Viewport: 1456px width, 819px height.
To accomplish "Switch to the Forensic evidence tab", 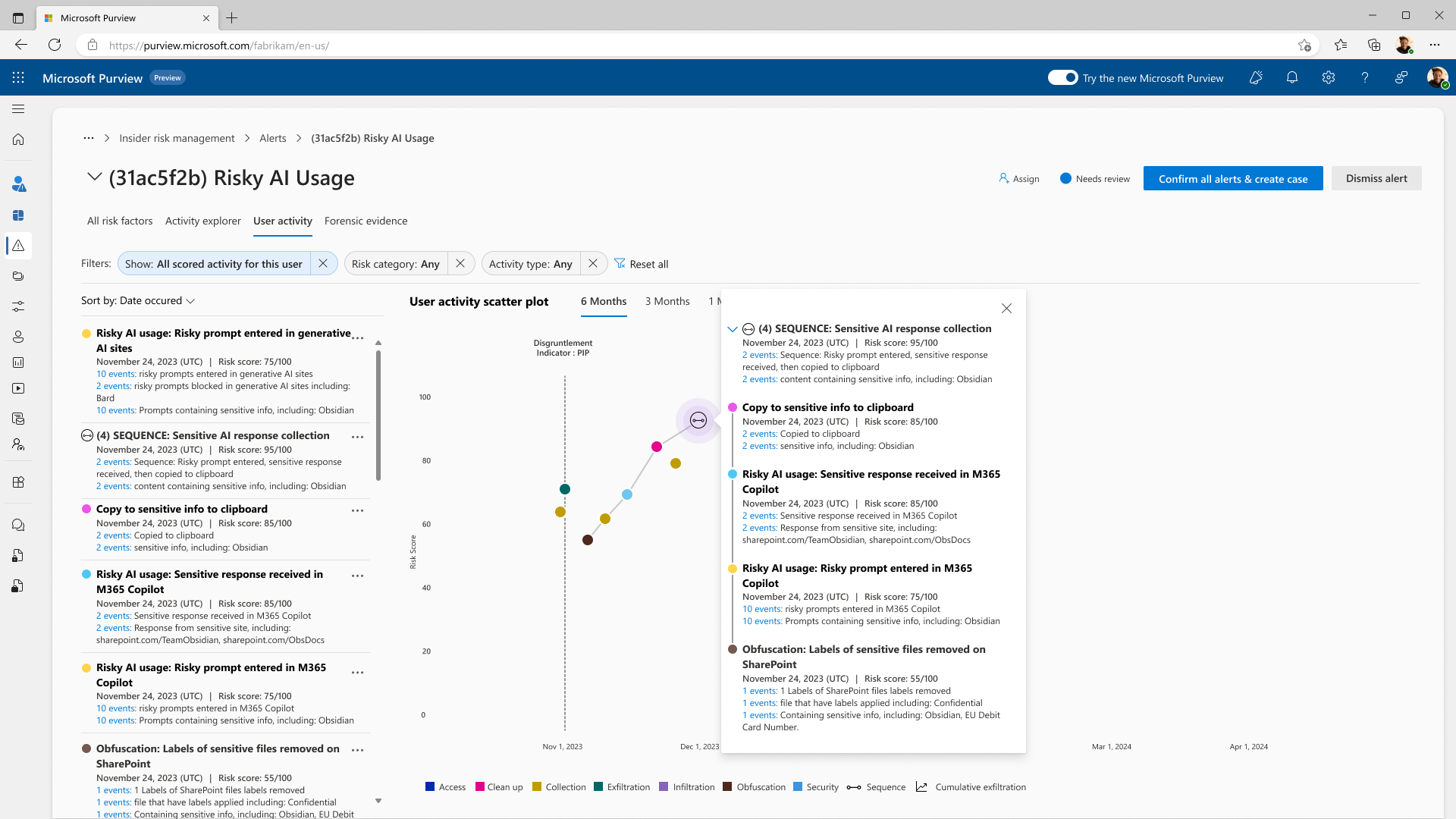I will coord(366,221).
